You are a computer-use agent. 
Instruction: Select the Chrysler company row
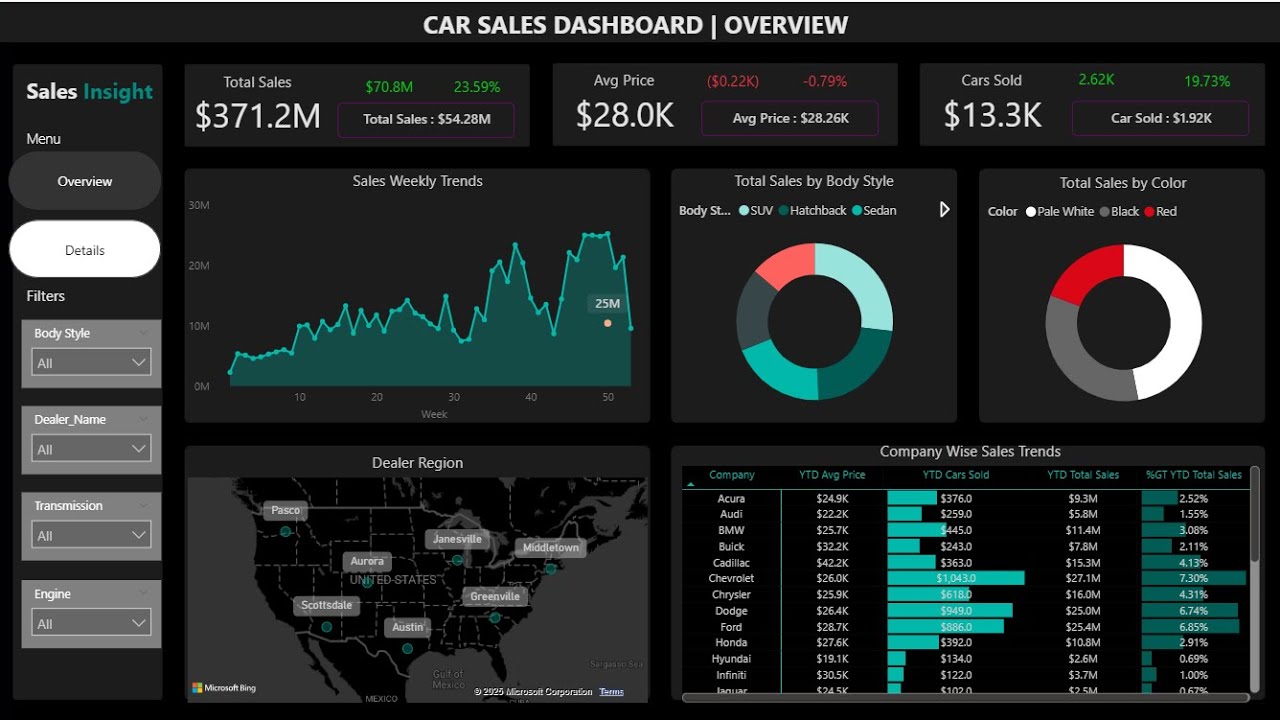pyautogui.click(x=965, y=594)
